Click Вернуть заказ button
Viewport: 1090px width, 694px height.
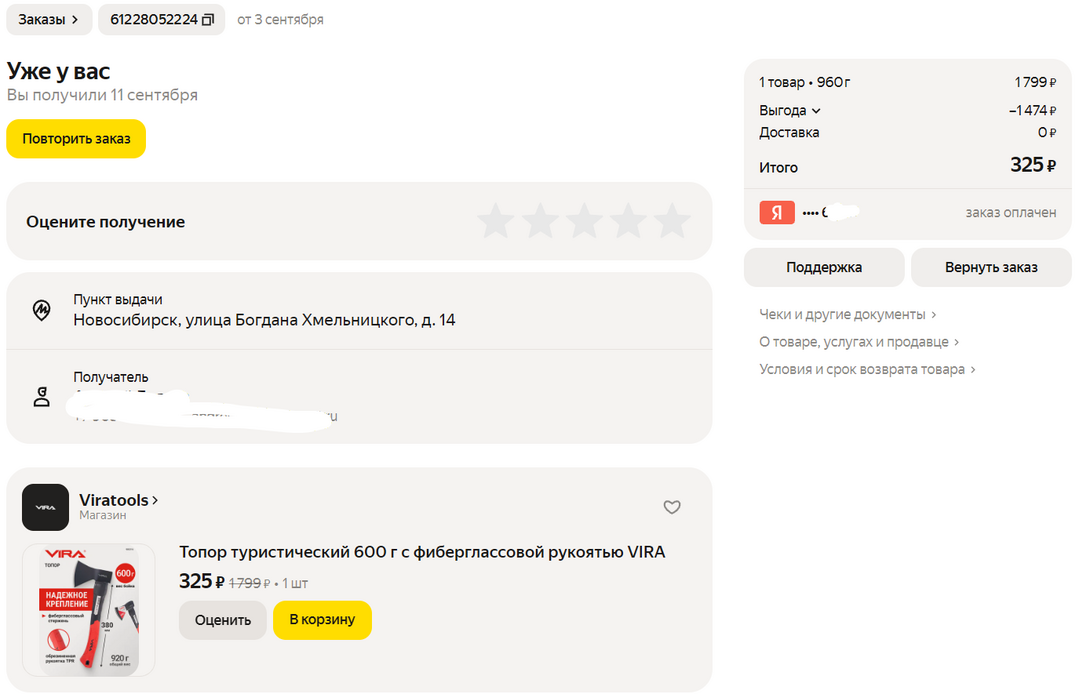[991, 267]
